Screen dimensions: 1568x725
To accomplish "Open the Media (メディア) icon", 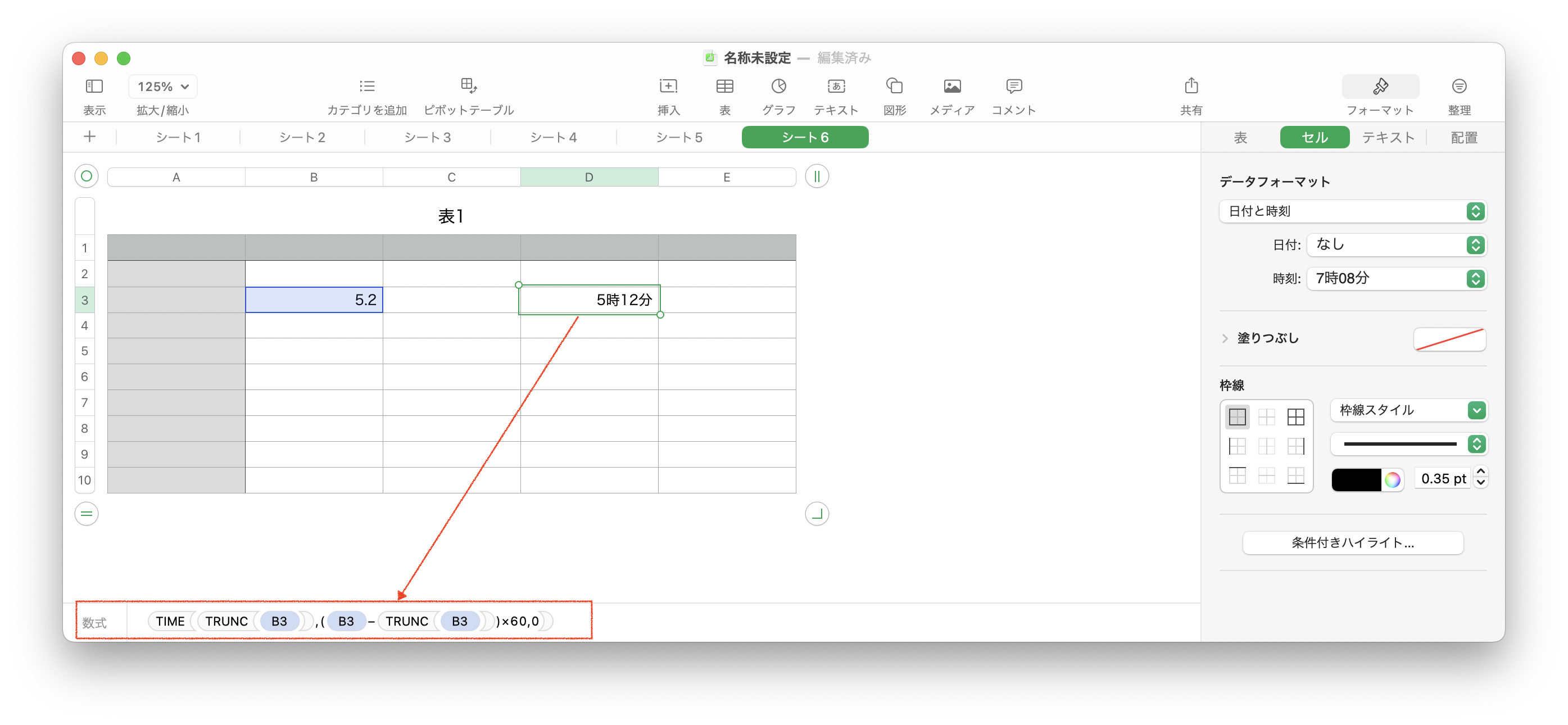I will (951, 86).
